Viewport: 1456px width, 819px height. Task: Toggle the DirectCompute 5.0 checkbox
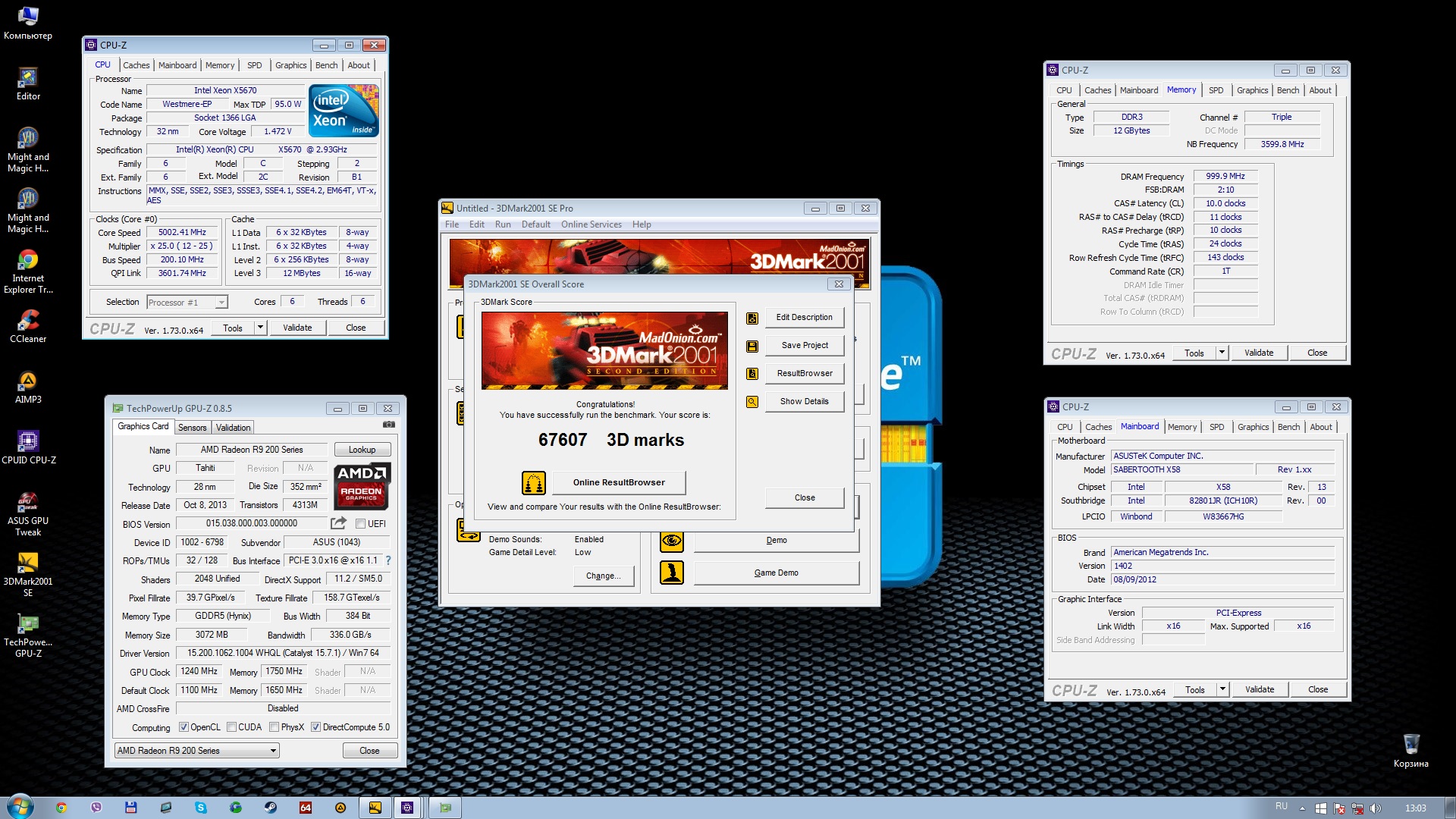click(x=316, y=727)
